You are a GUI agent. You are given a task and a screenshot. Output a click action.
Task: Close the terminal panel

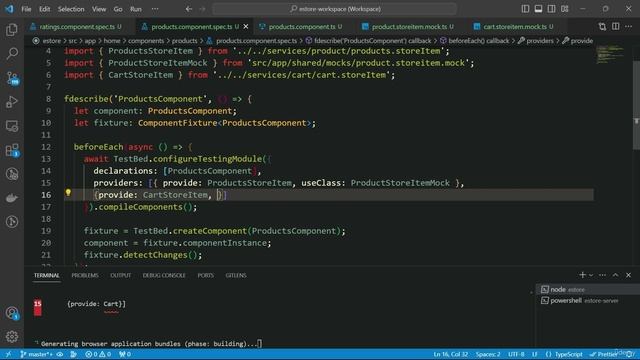(629, 275)
